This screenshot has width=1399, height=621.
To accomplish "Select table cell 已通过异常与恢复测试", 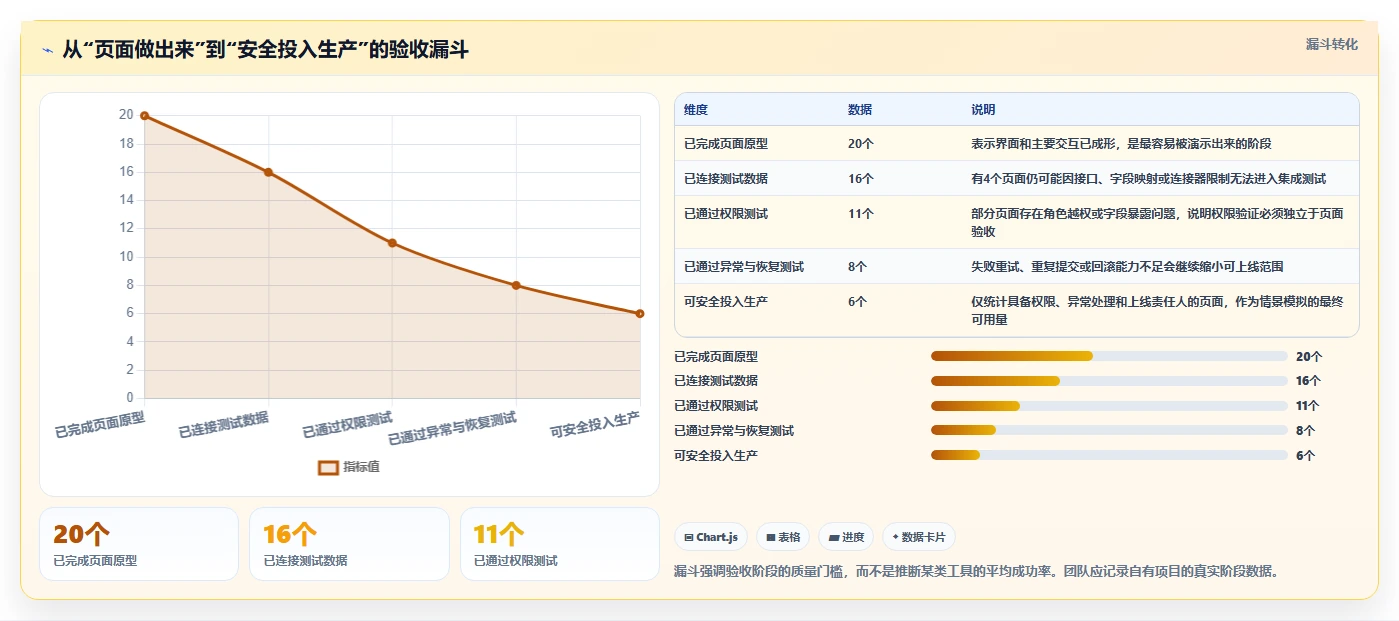I will [x=744, y=267].
